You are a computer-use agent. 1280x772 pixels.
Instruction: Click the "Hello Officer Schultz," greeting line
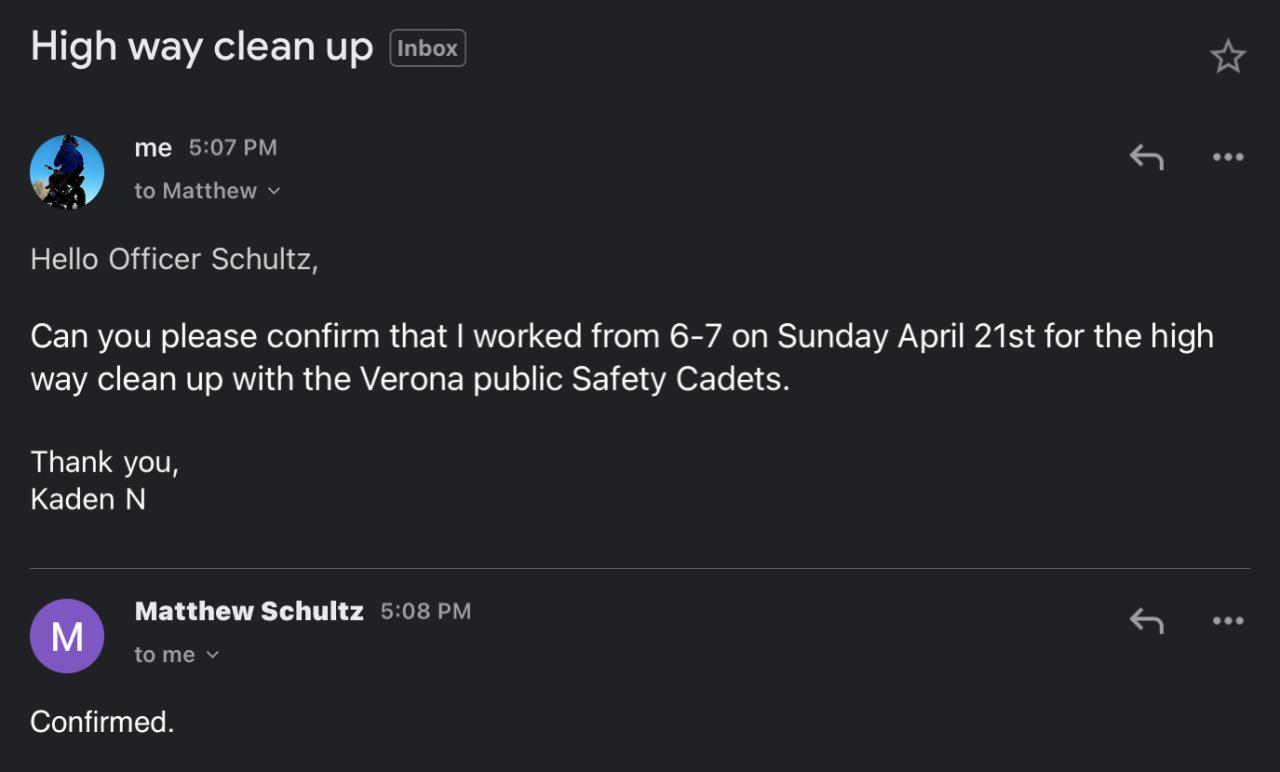click(x=174, y=259)
